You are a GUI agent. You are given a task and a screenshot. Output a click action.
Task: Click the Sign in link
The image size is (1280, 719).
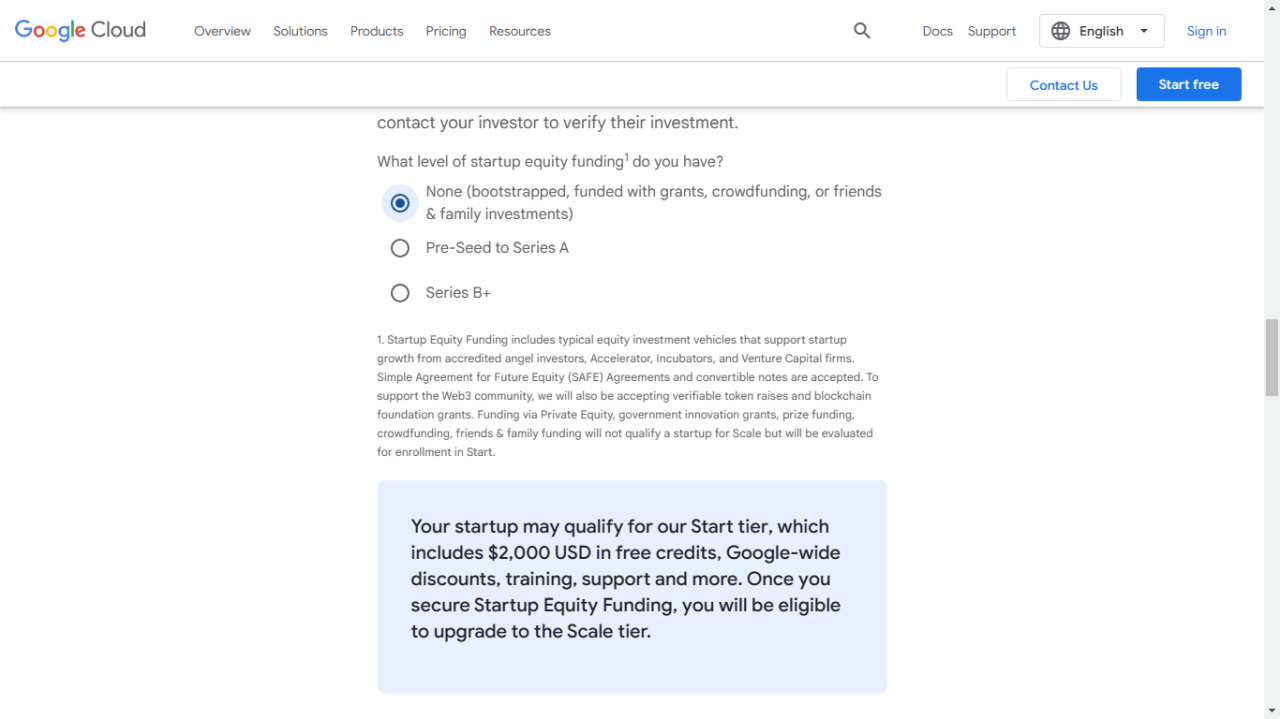(x=1206, y=31)
